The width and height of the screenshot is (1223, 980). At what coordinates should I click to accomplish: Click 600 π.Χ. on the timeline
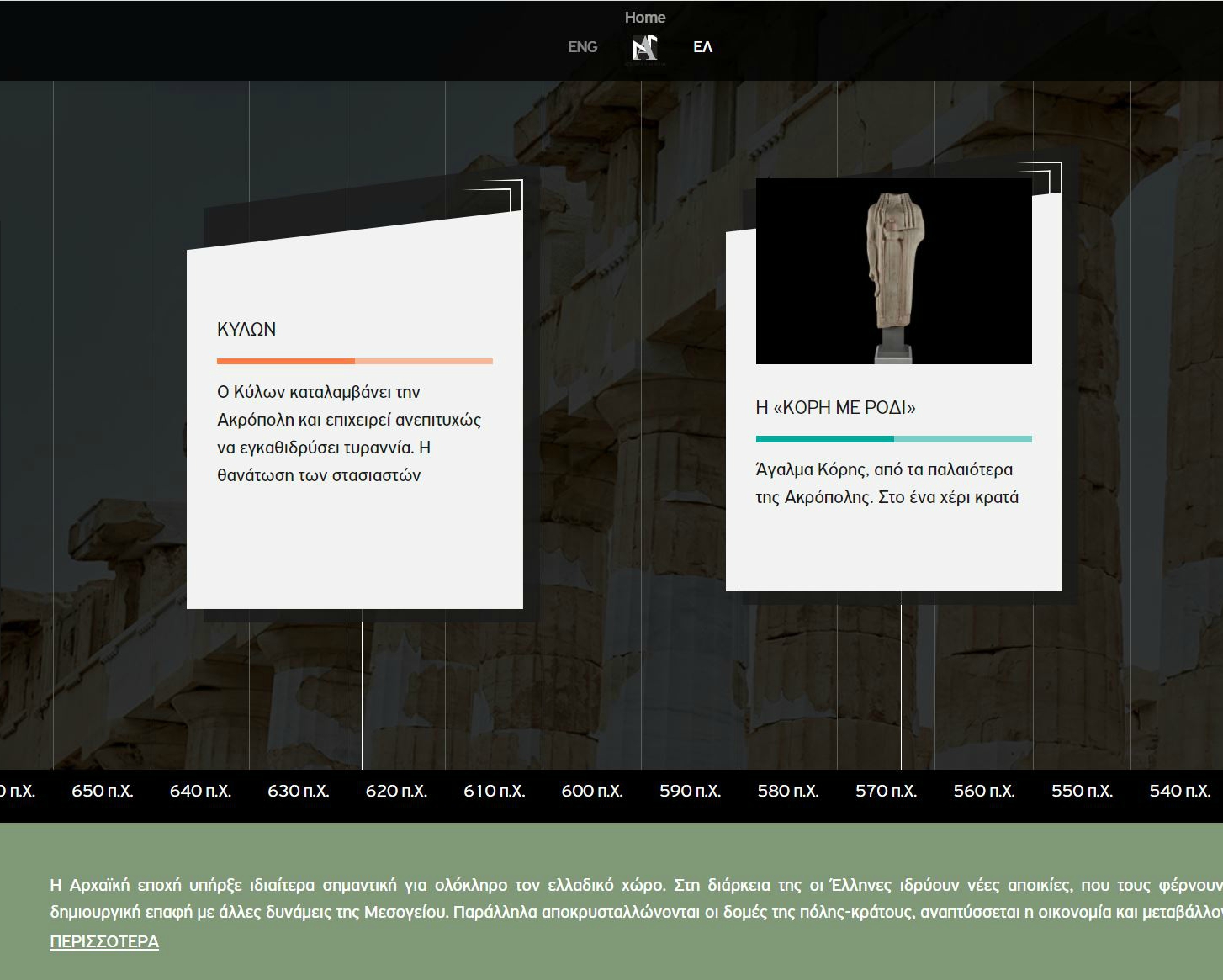(592, 791)
